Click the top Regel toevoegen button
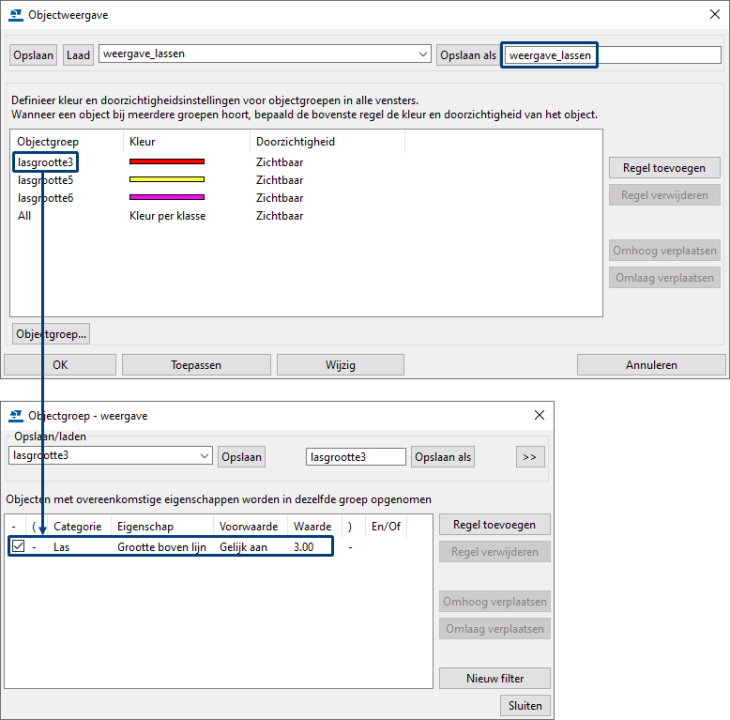The width and height of the screenshot is (730, 720). (664, 168)
